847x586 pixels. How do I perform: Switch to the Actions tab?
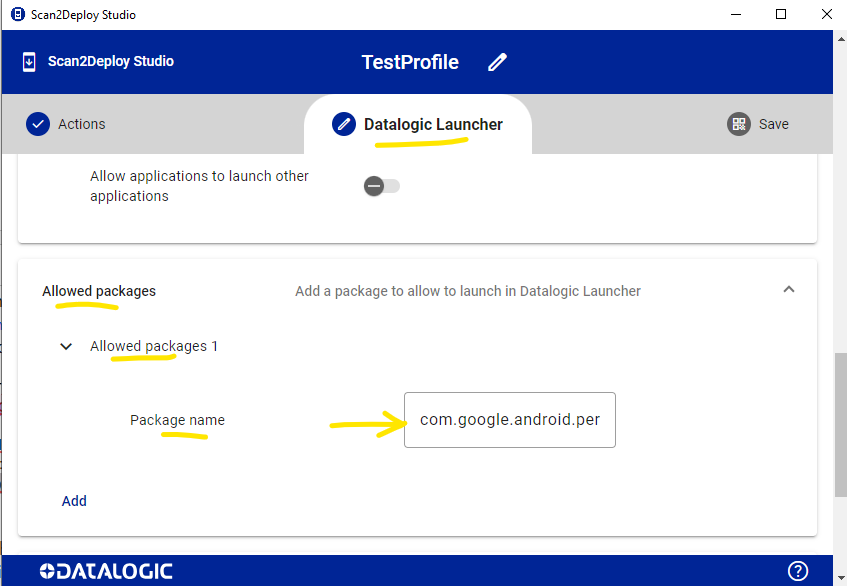coord(81,124)
